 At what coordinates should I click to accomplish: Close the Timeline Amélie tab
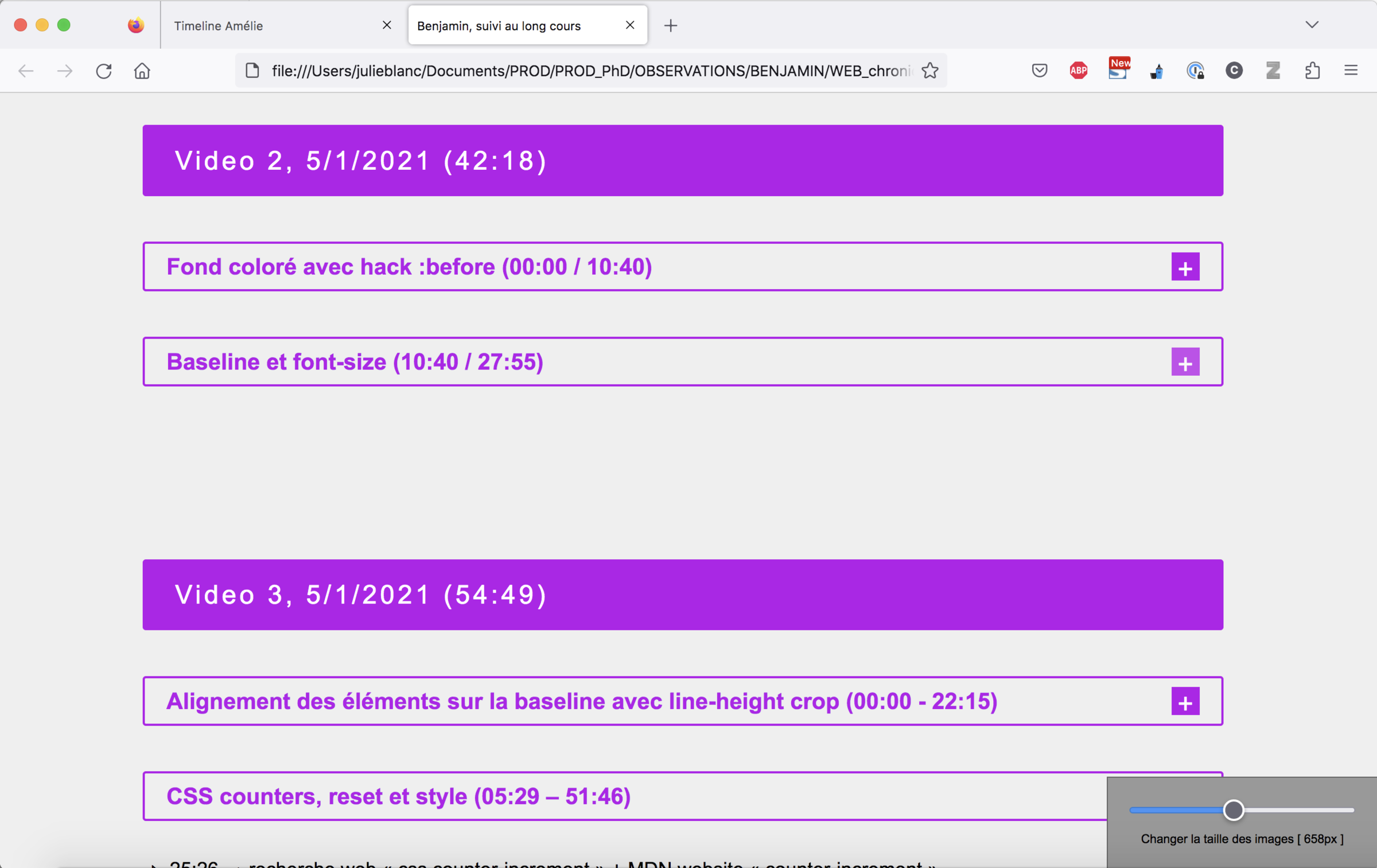pos(387,25)
